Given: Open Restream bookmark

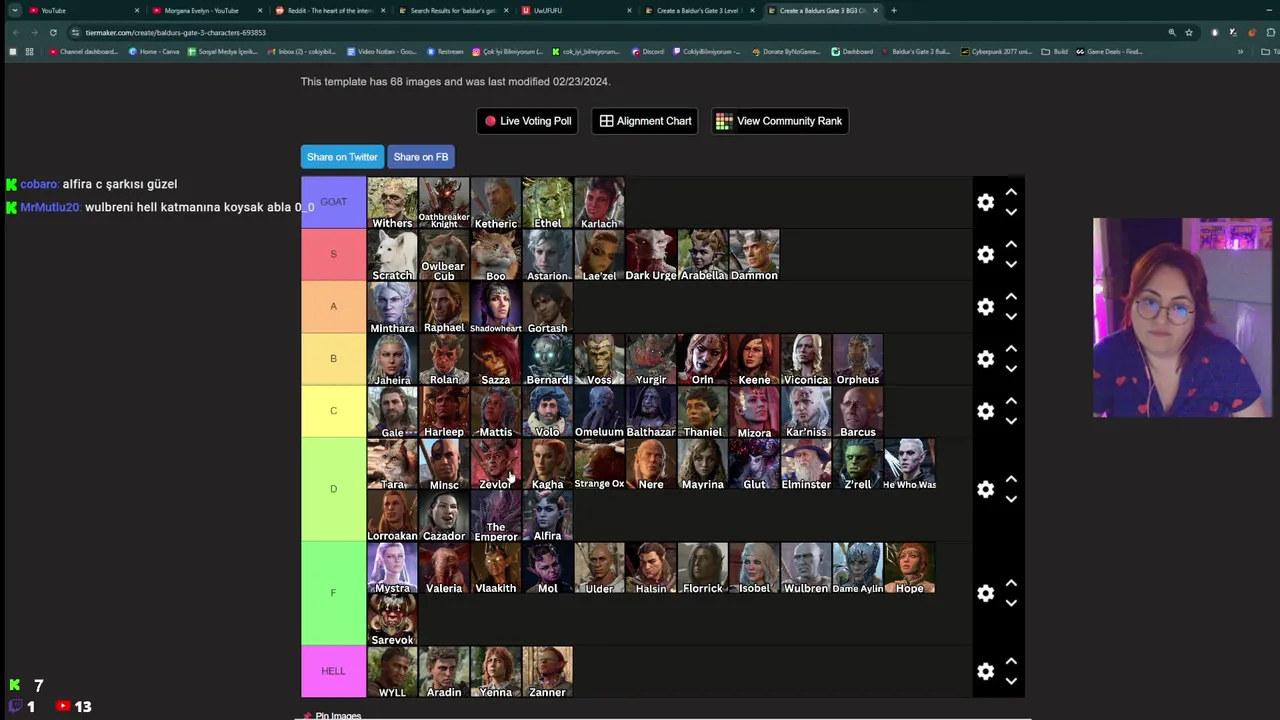Looking at the screenshot, I should [445, 51].
